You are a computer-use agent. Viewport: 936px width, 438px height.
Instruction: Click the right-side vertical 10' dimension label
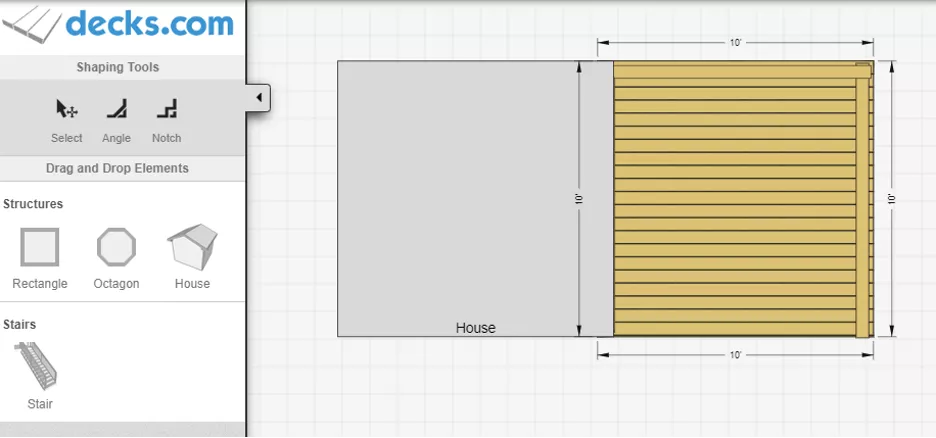[892, 199]
